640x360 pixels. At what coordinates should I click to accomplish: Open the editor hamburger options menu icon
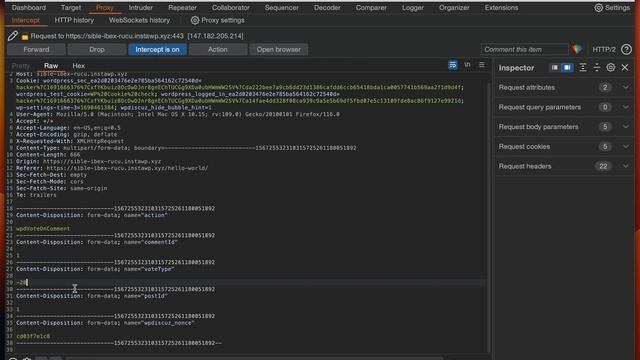[x=482, y=65]
